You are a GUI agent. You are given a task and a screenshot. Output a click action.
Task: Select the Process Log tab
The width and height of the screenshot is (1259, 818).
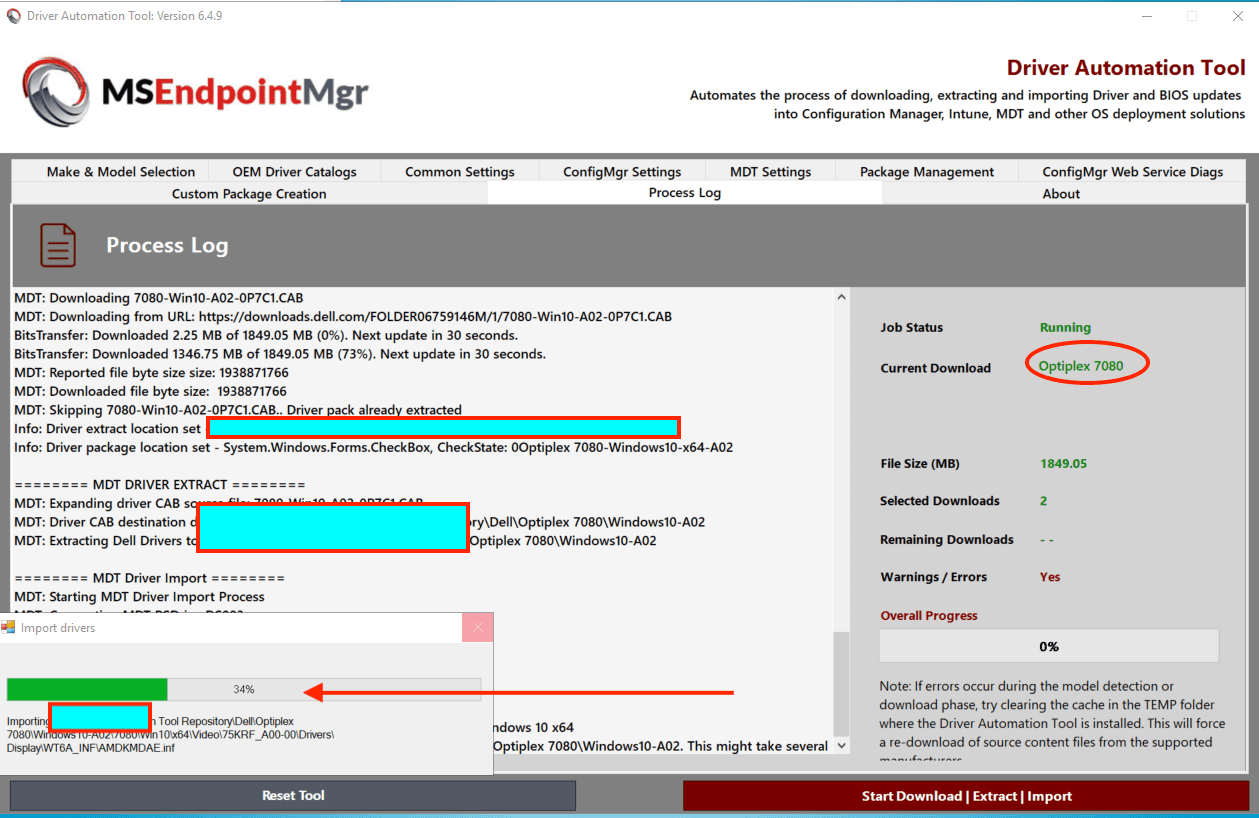tap(685, 193)
